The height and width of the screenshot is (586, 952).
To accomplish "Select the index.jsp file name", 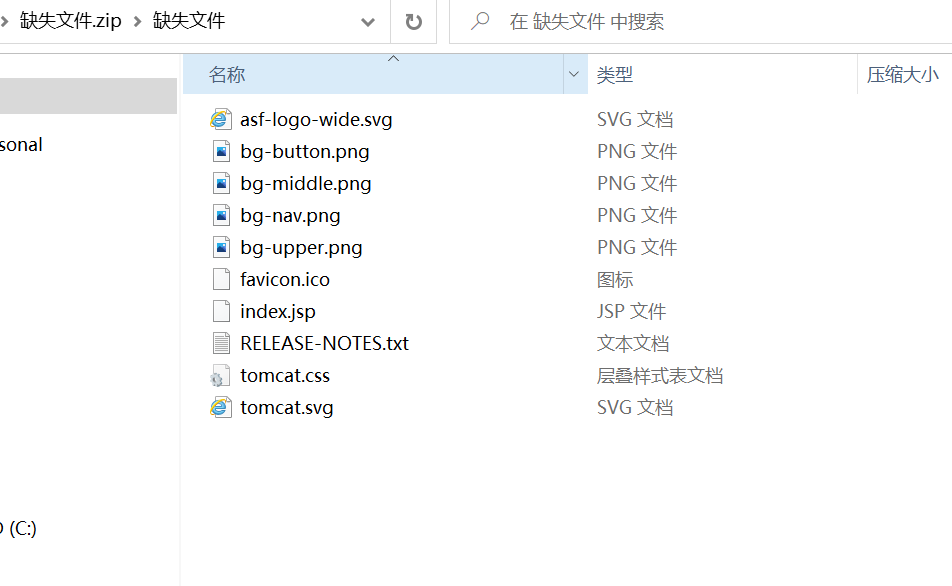I will 278,312.
